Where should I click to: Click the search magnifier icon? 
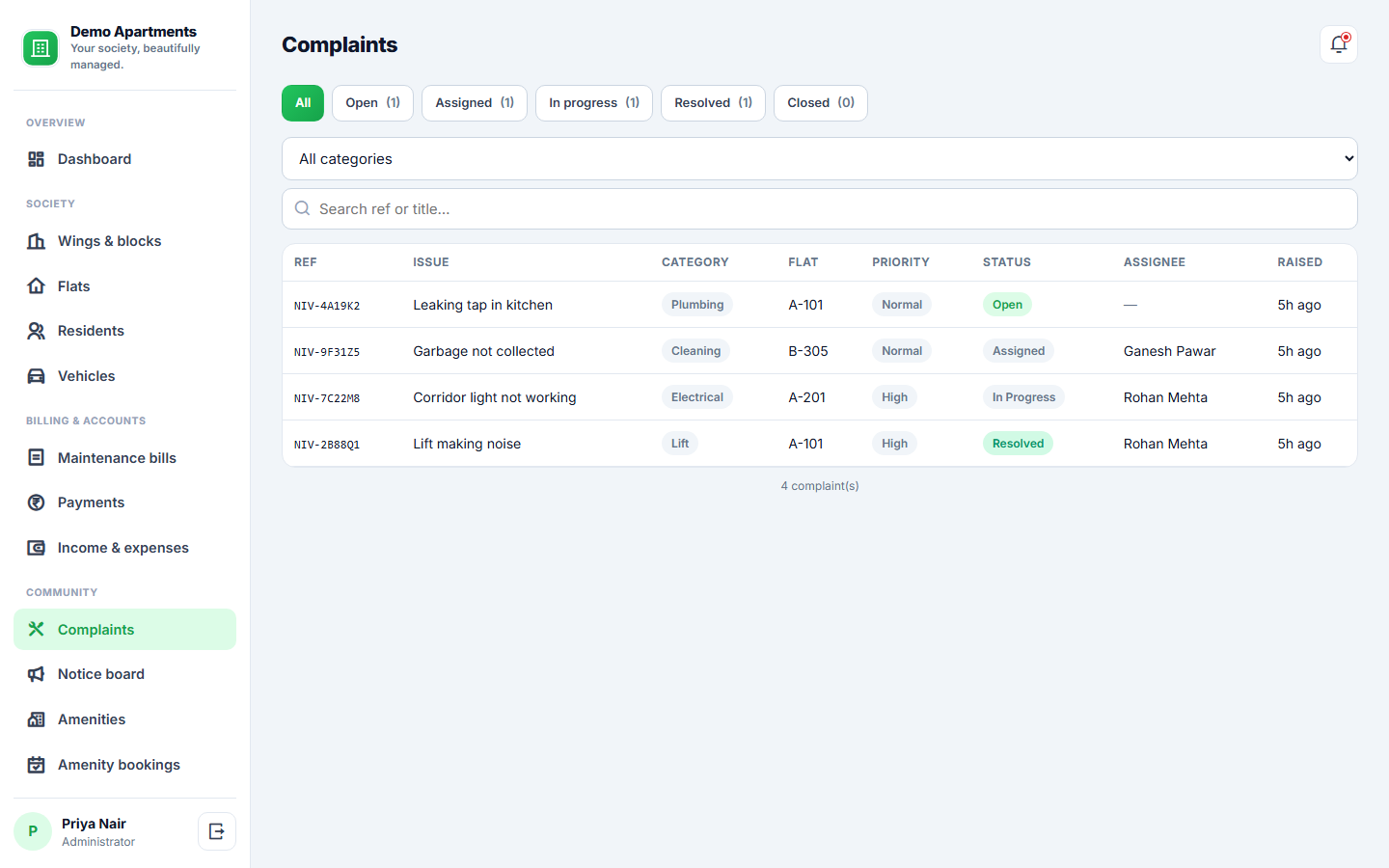pyautogui.click(x=302, y=208)
